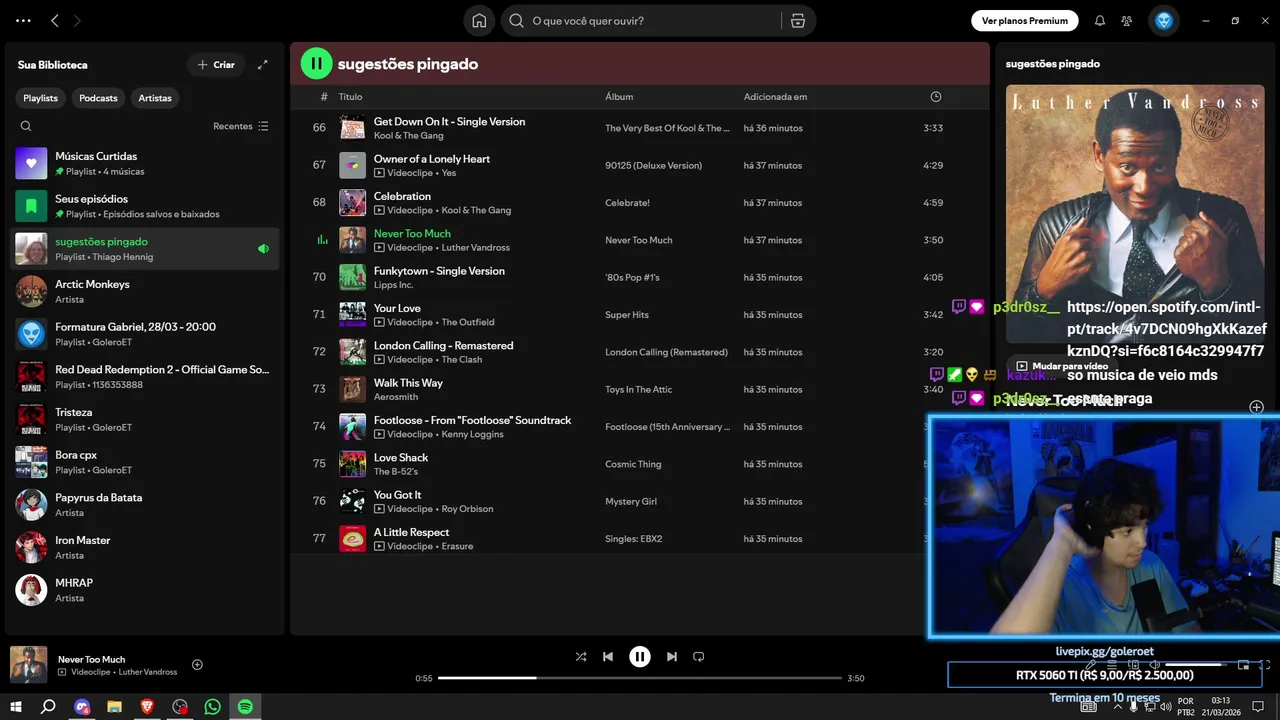Mute with the volume speaker icon
The height and width of the screenshot is (720, 1280).
(x=1154, y=664)
